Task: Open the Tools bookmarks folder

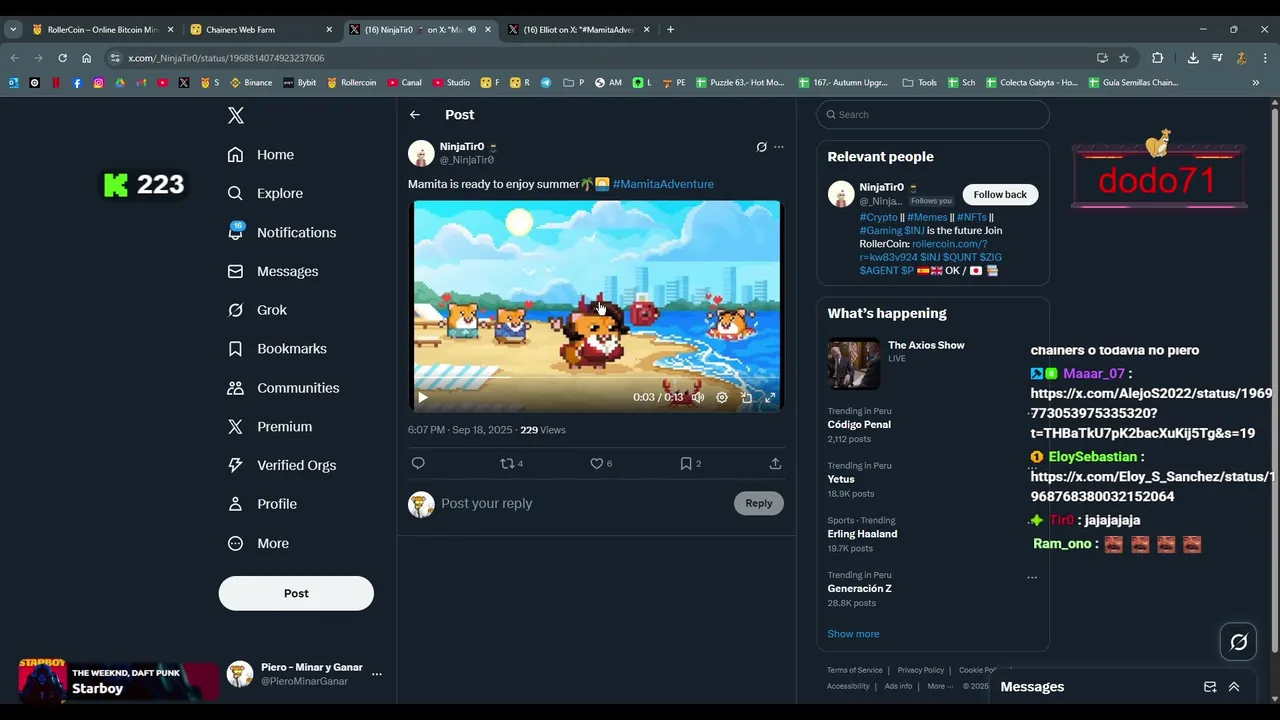Action: point(920,83)
